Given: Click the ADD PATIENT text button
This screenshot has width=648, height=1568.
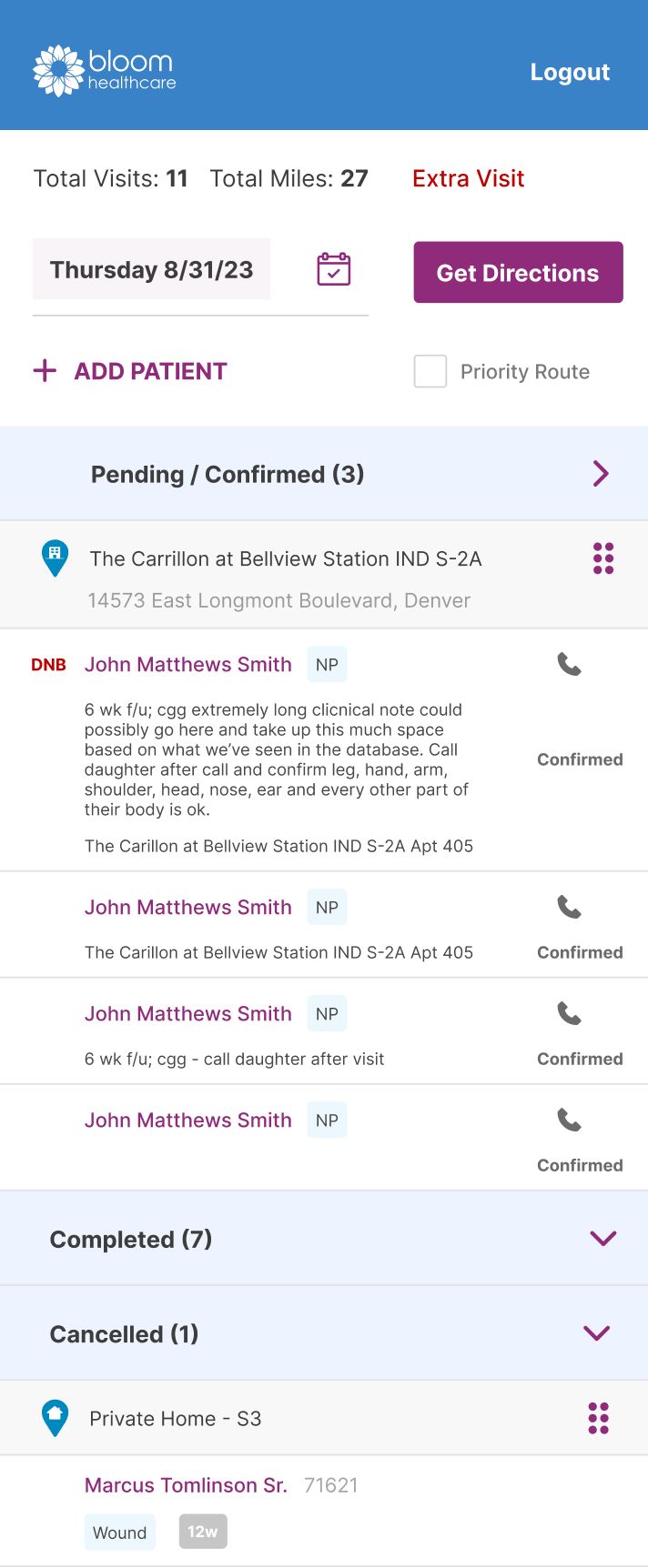Looking at the screenshot, I should click(150, 371).
